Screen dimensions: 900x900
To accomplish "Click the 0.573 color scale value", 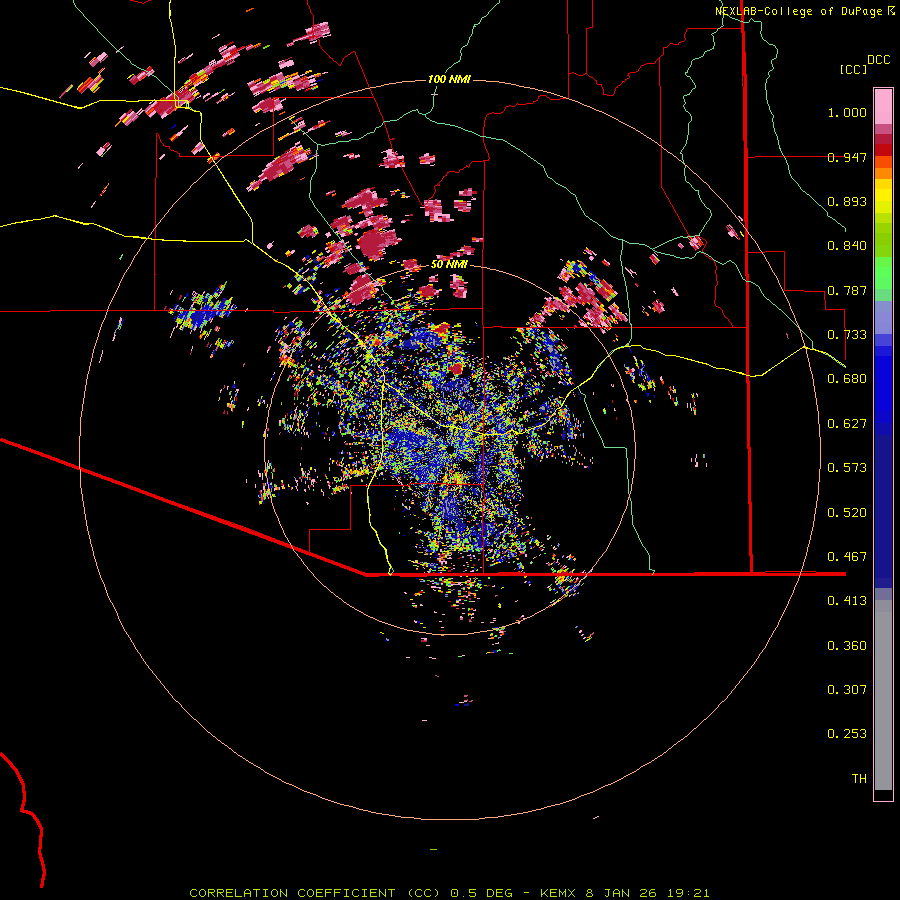I will 847,468.
